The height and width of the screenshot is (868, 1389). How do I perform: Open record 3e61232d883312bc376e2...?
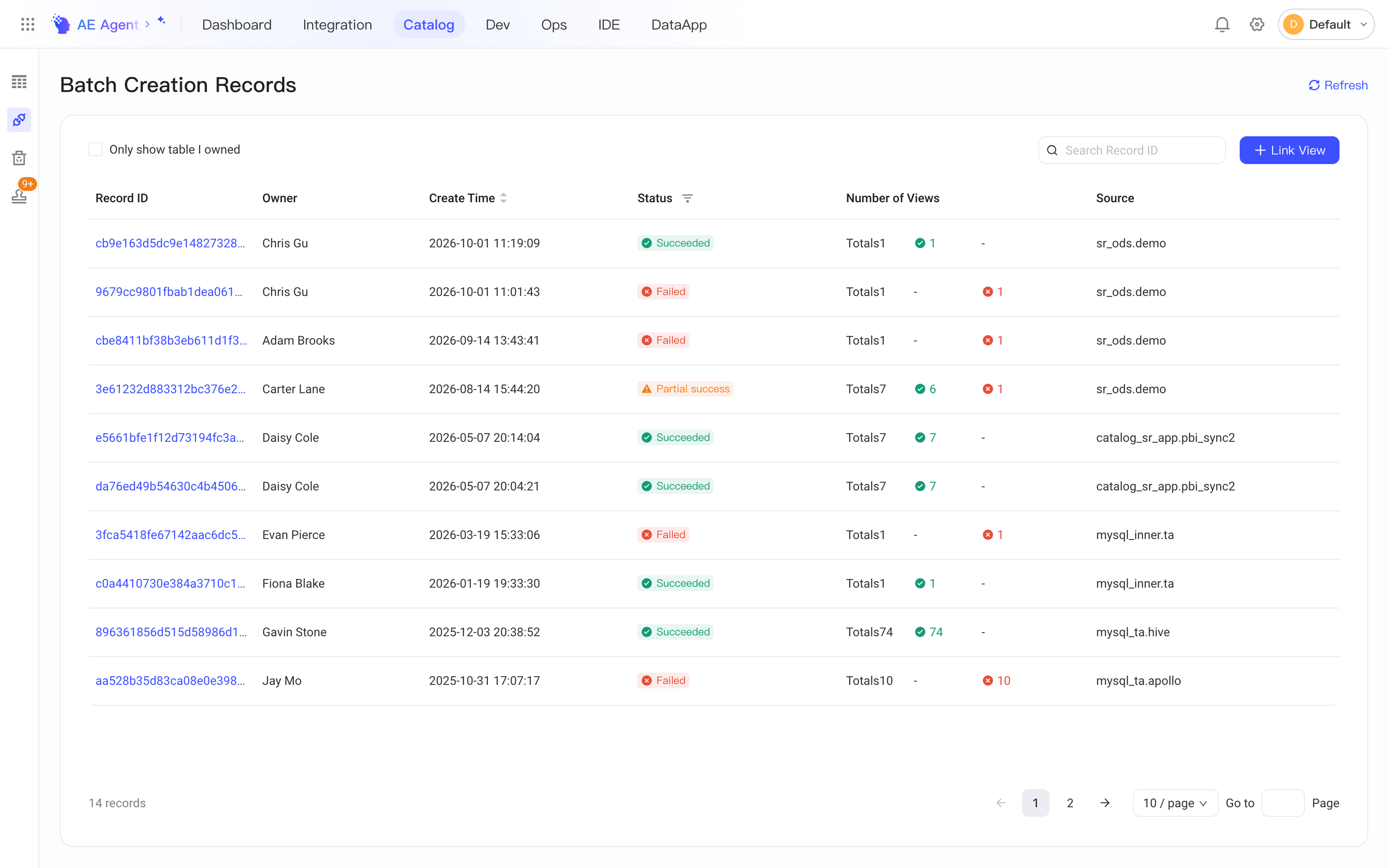(x=171, y=389)
